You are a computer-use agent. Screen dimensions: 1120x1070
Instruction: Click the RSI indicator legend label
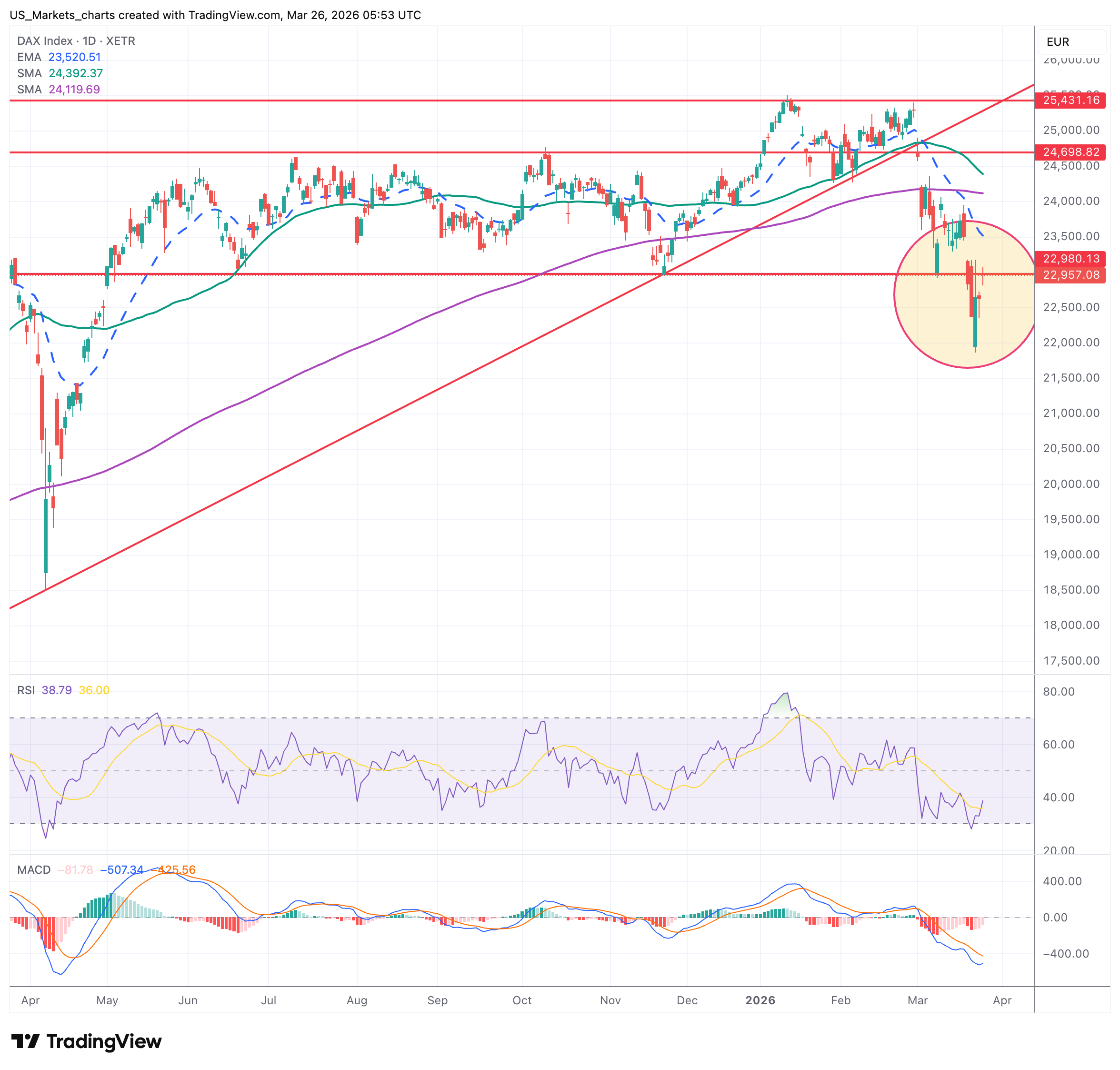[x=26, y=690]
